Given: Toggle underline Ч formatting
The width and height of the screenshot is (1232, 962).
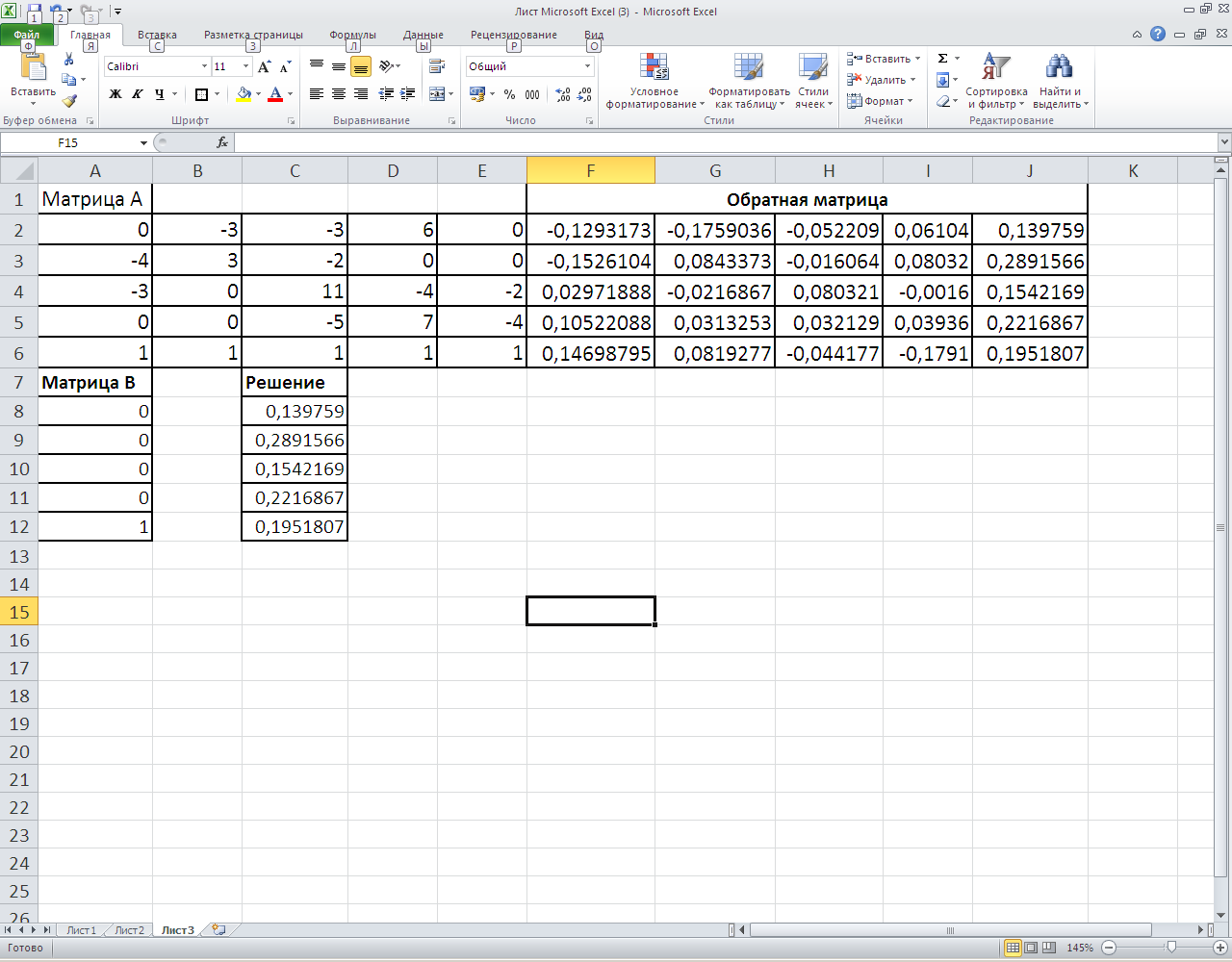Looking at the screenshot, I should click(x=160, y=94).
